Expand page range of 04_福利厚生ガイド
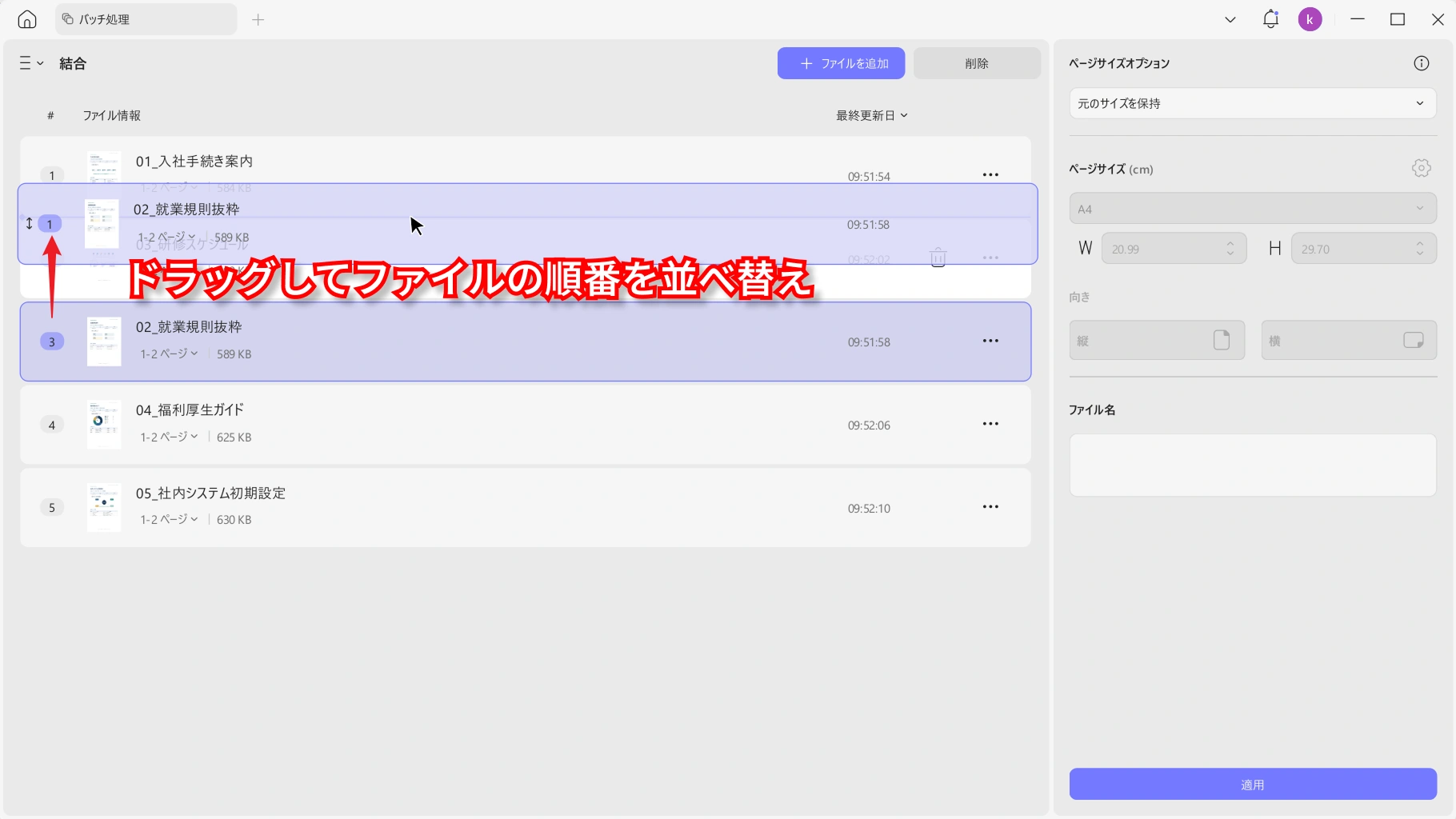 point(169,437)
